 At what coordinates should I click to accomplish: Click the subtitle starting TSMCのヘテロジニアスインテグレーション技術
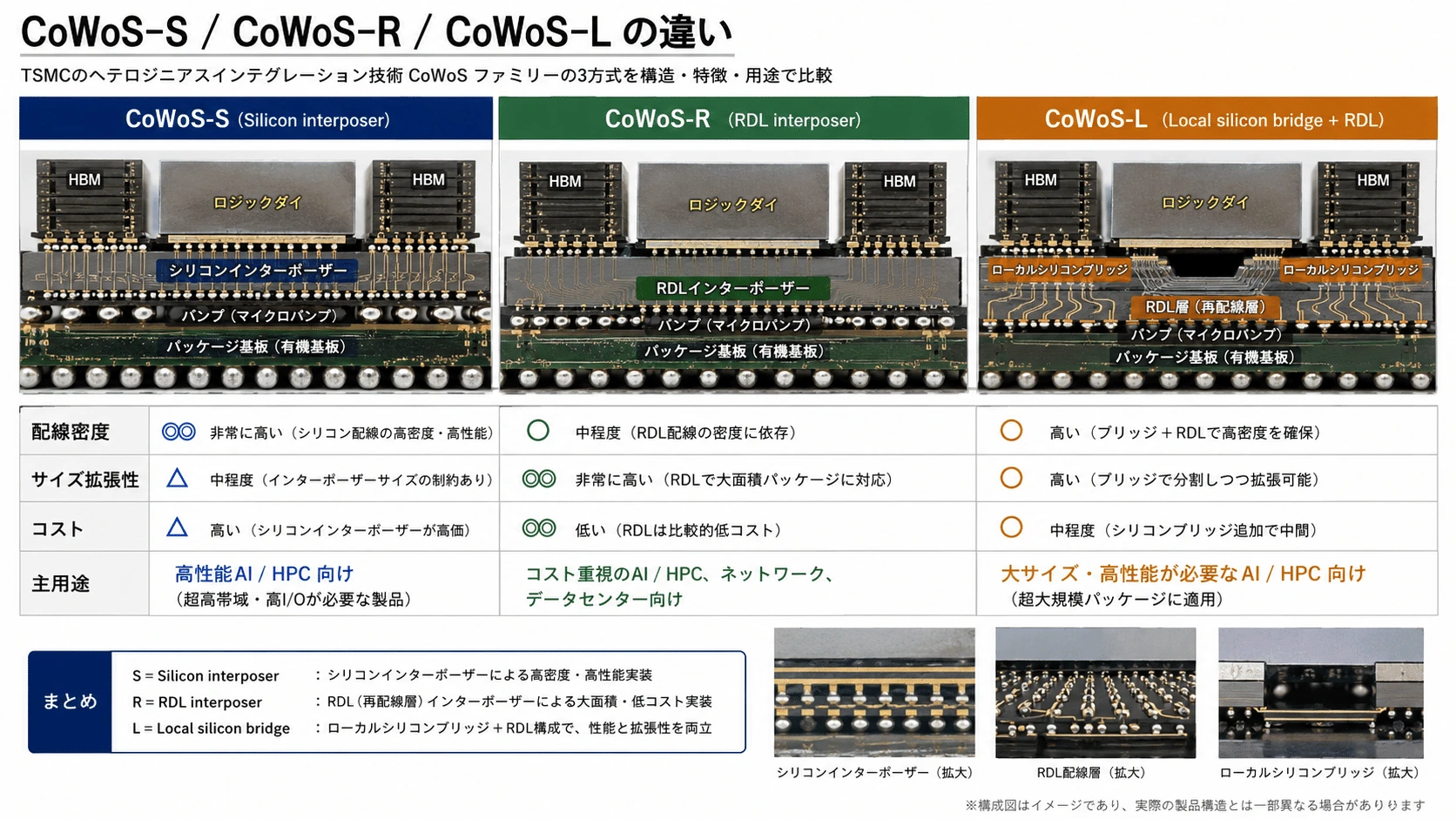tap(427, 76)
